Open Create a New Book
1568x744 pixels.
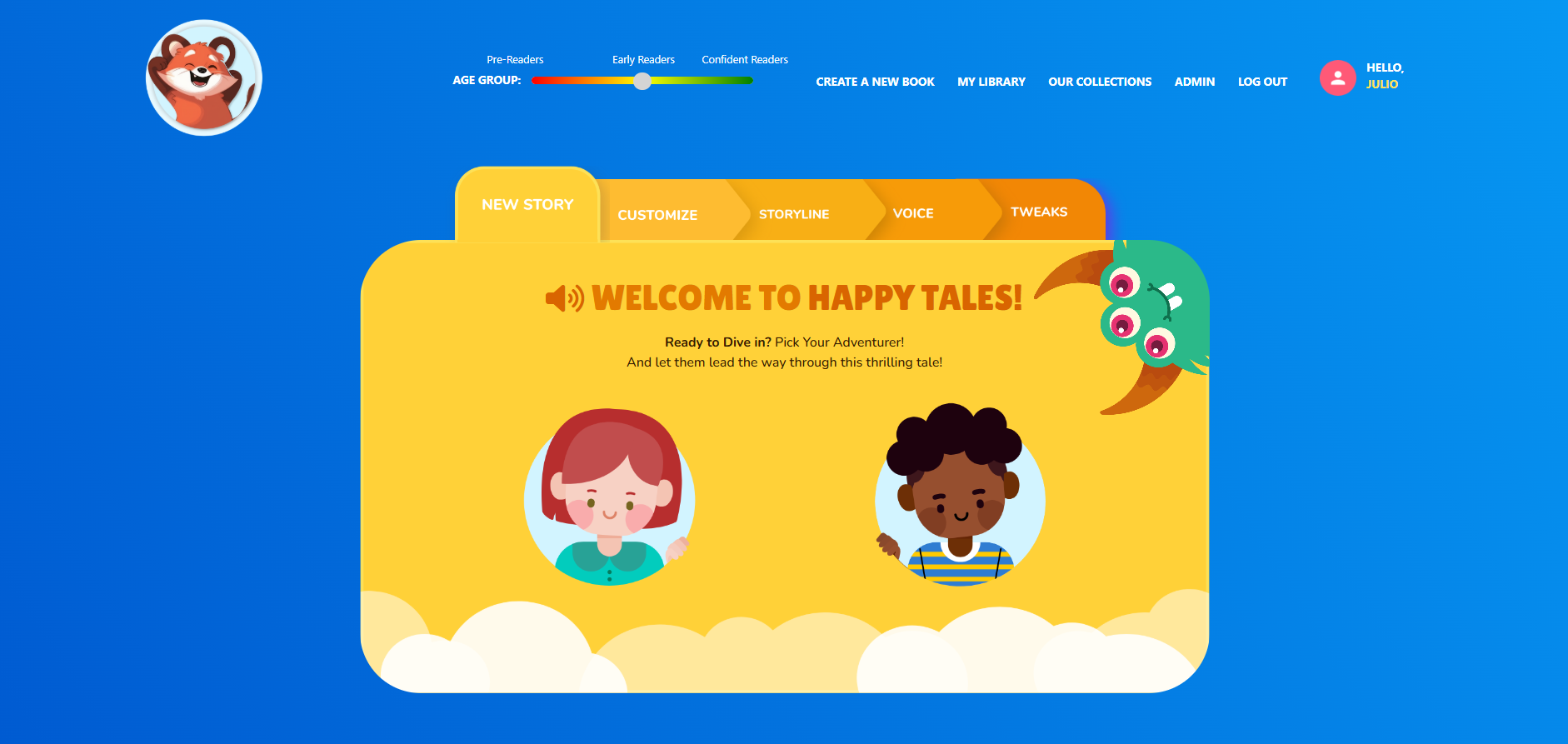coord(875,82)
